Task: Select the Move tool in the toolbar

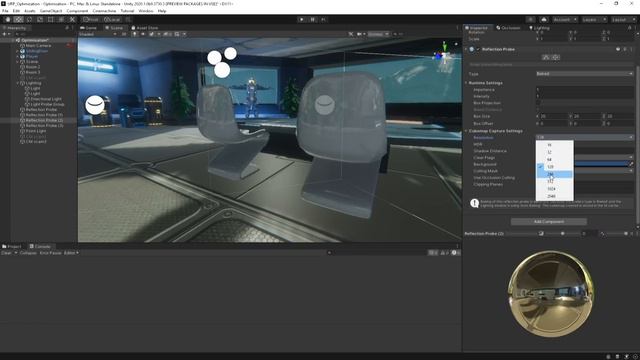Action: coord(18,19)
